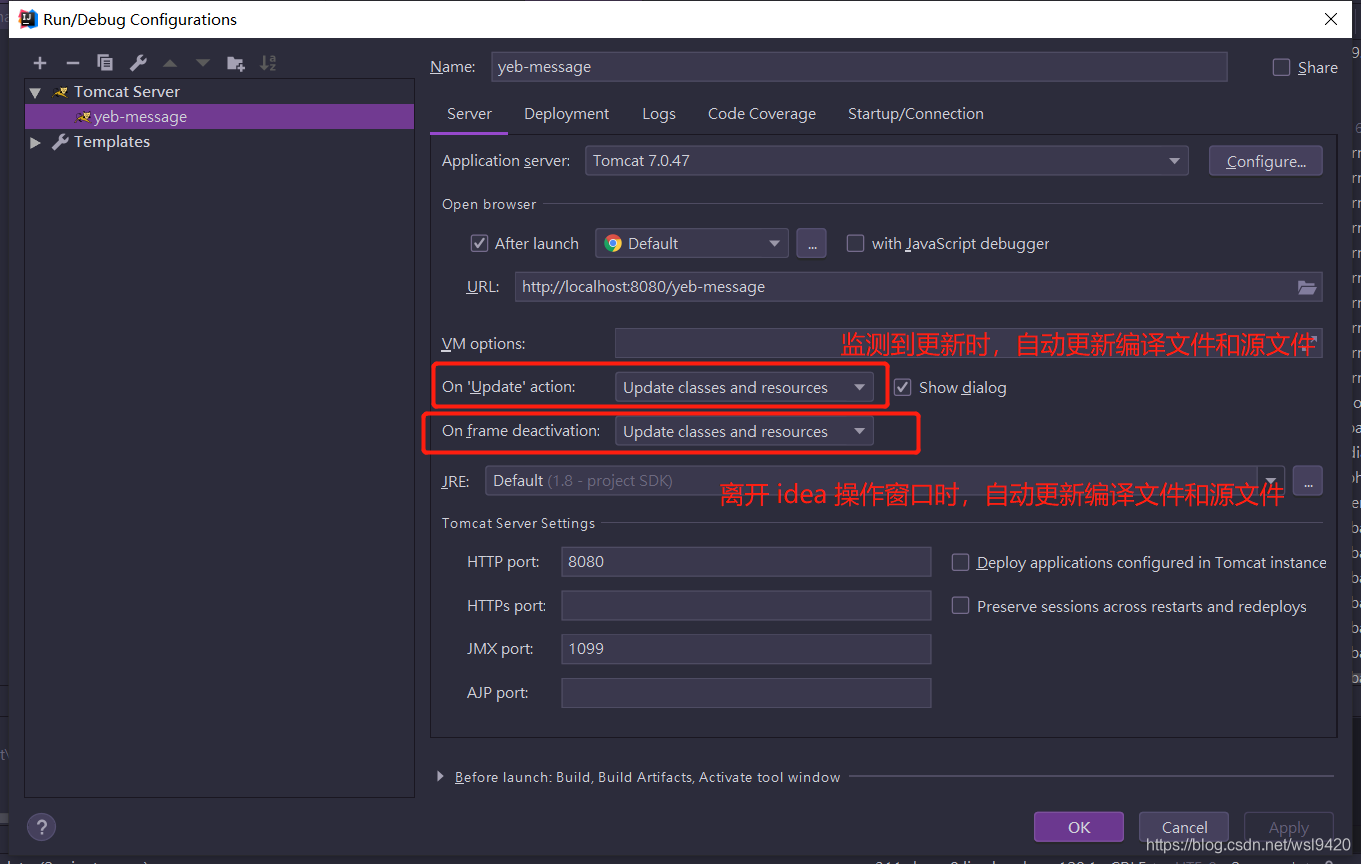This screenshot has width=1361, height=864.
Task: Switch to the Deployment tab
Action: 566,114
